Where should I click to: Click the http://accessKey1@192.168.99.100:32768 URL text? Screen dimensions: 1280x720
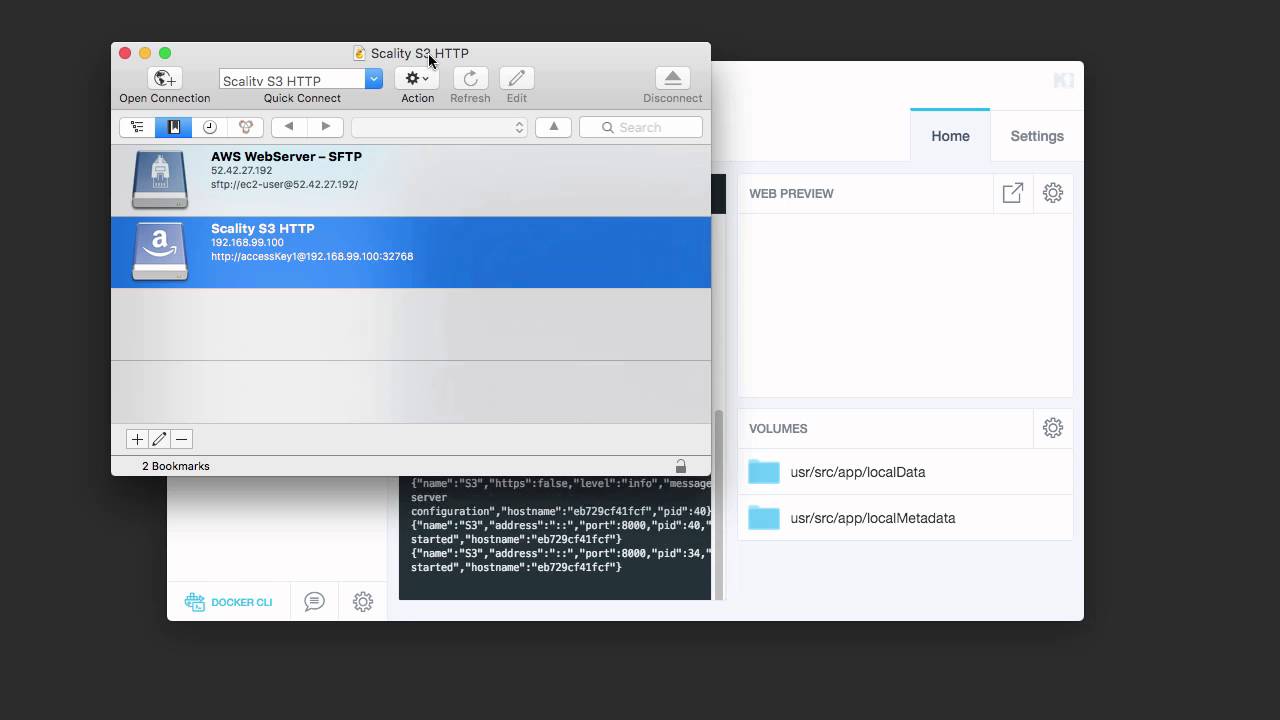click(x=312, y=257)
